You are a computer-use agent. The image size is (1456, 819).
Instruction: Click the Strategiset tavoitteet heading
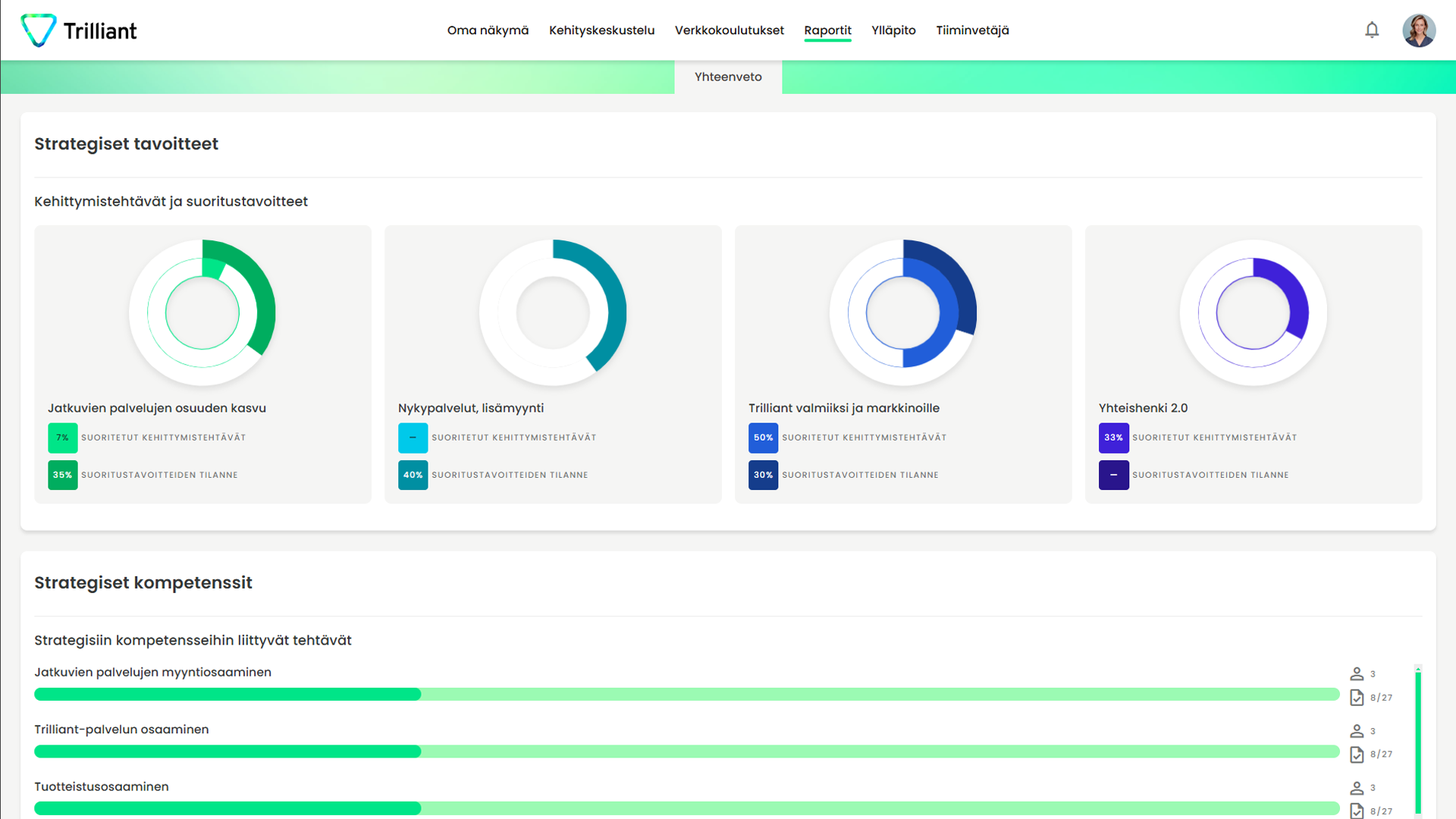click(x=126, y=144)
